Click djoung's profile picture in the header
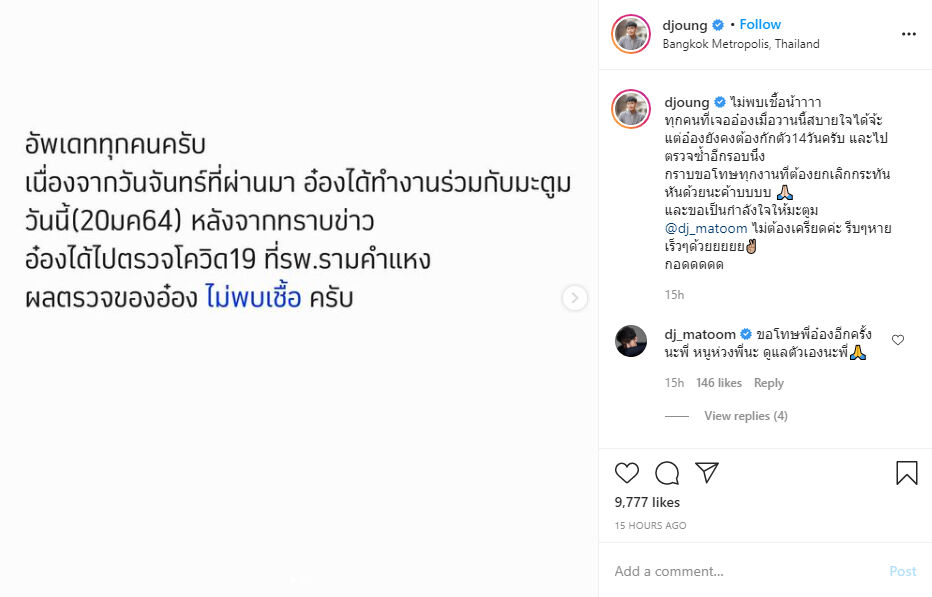The height and width of the screenshot is (597, 932). point(631,33)
